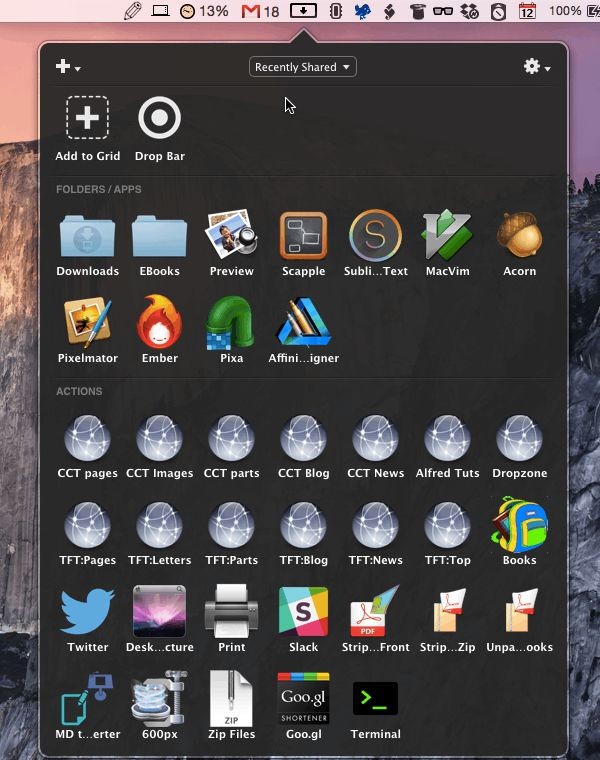Open the Gmail menu bar item
The width and height of the screenshot is (600, 760).
[x=260, y=11]
